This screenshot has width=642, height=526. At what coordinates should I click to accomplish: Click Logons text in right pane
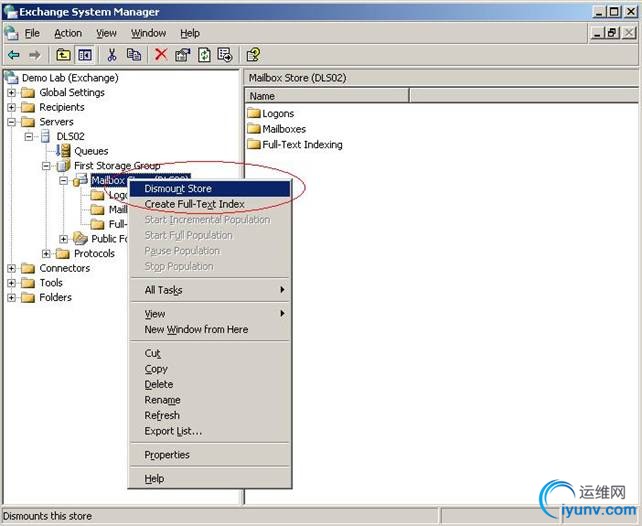(x=278, y=113)
